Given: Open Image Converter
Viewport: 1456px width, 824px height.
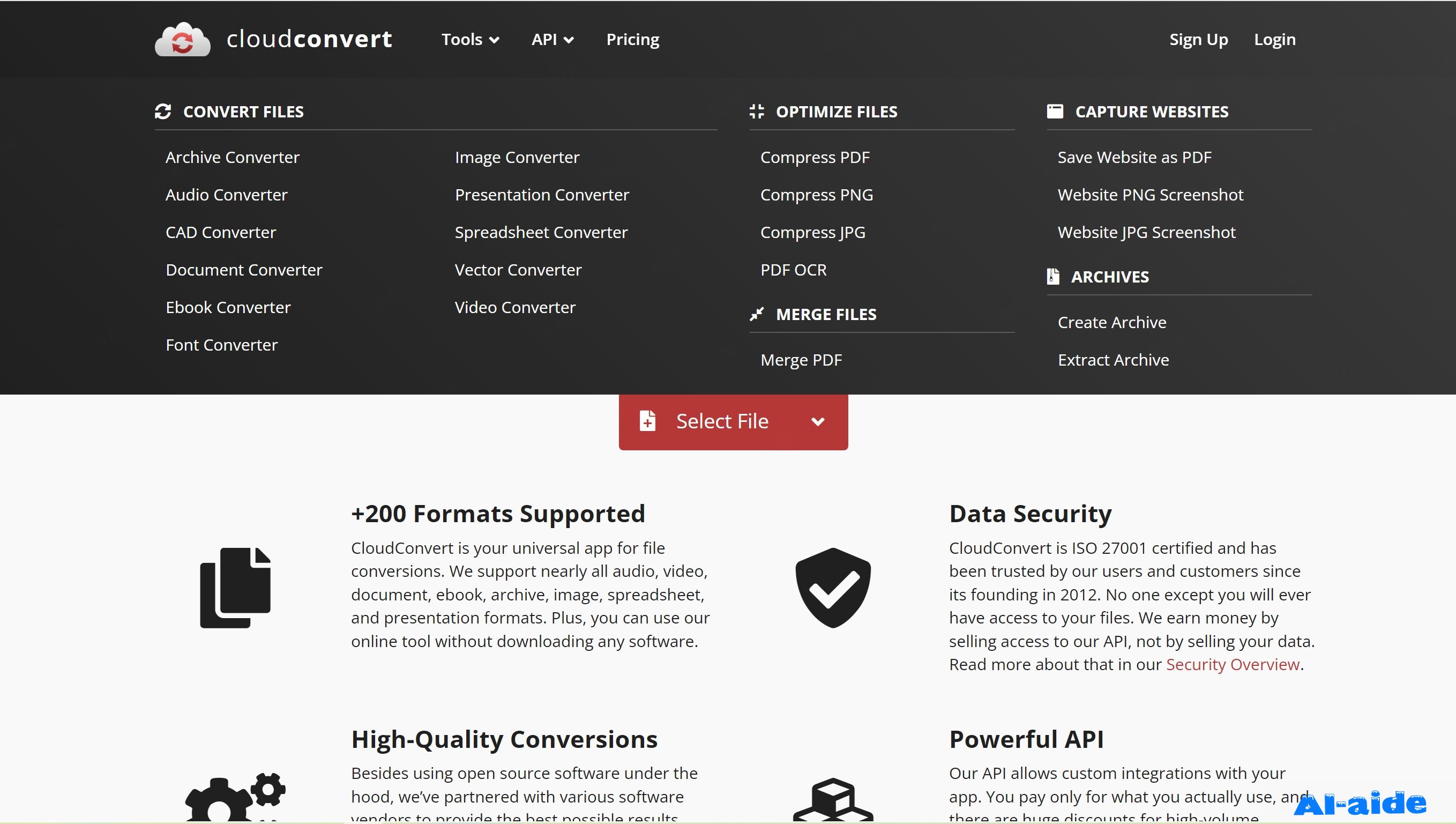Looking at the screenshot, I should [x=517, y=157].
